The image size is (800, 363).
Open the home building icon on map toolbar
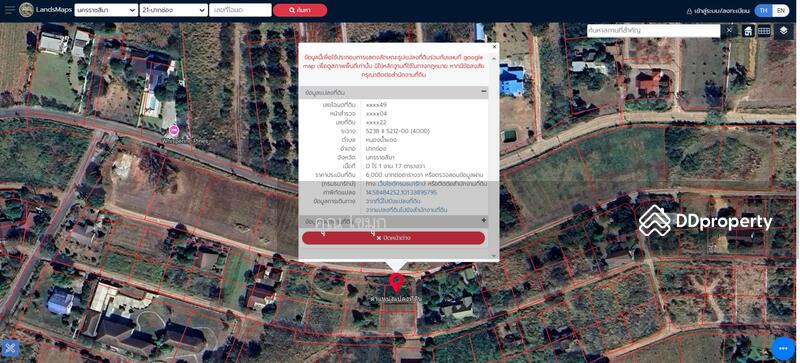click(x=748, y=31)
